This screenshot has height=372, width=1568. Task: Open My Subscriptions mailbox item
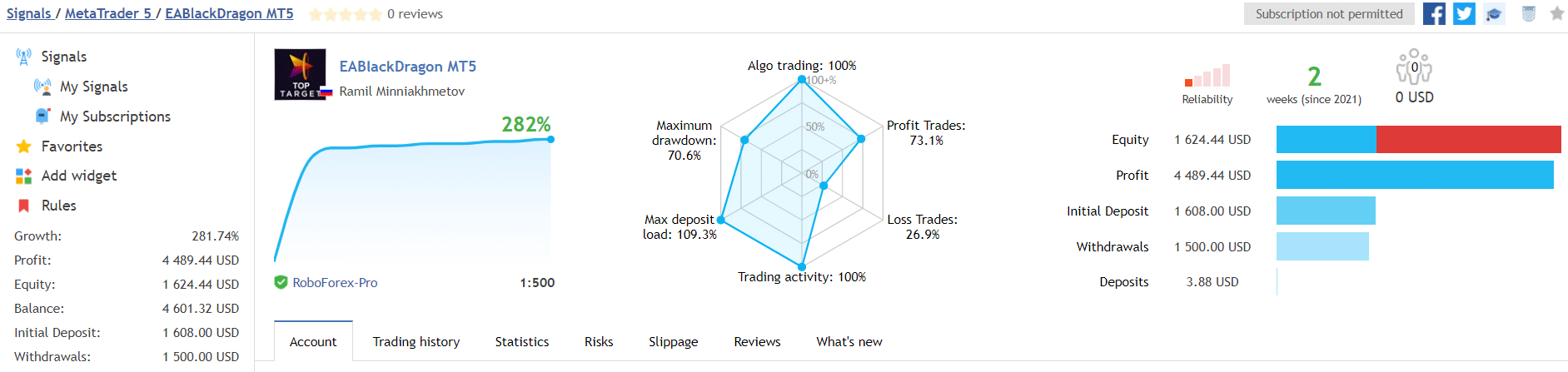click(x=115, y=117)
